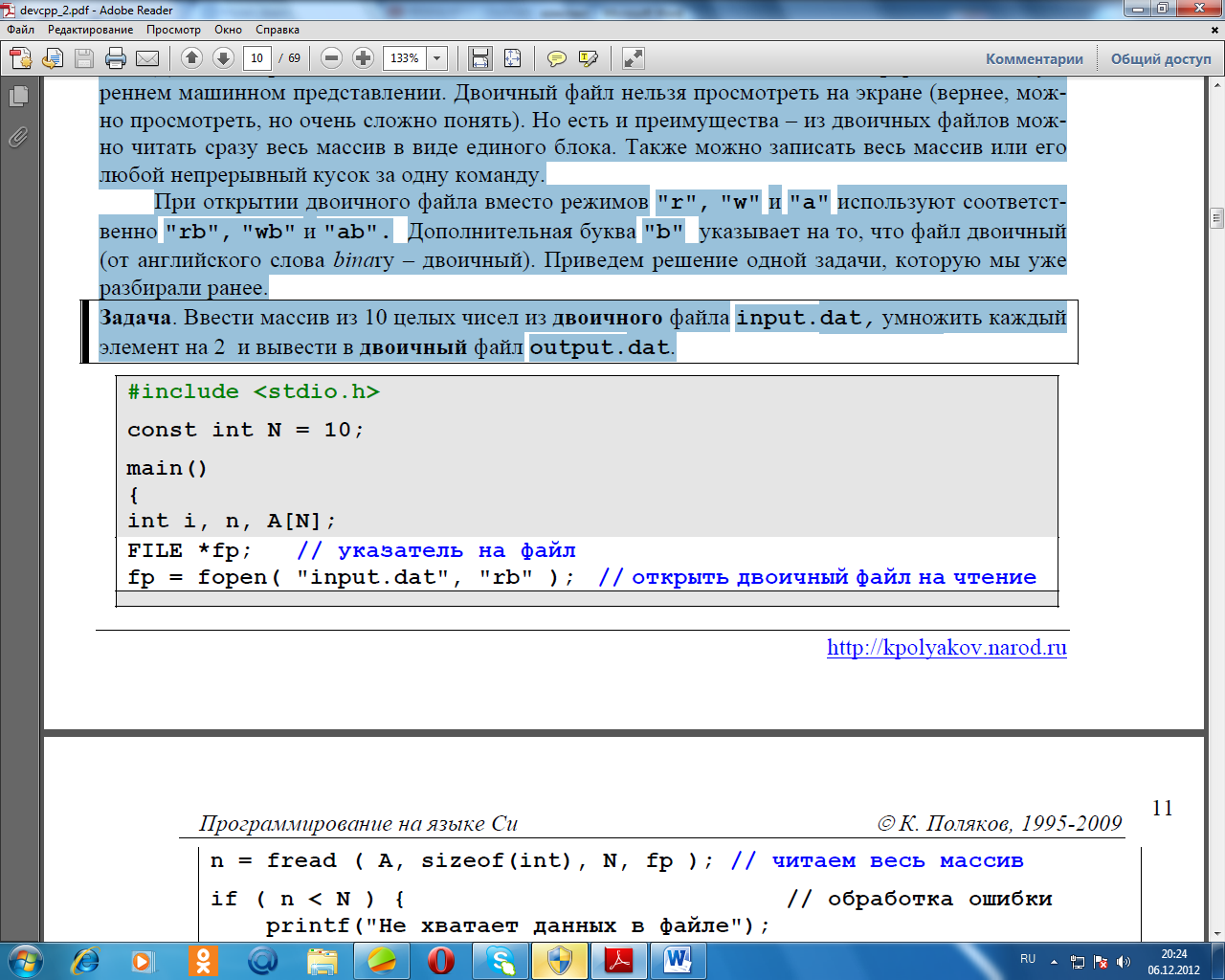Add a sticky note comment

pyautogui.click(x=556, y=58)
